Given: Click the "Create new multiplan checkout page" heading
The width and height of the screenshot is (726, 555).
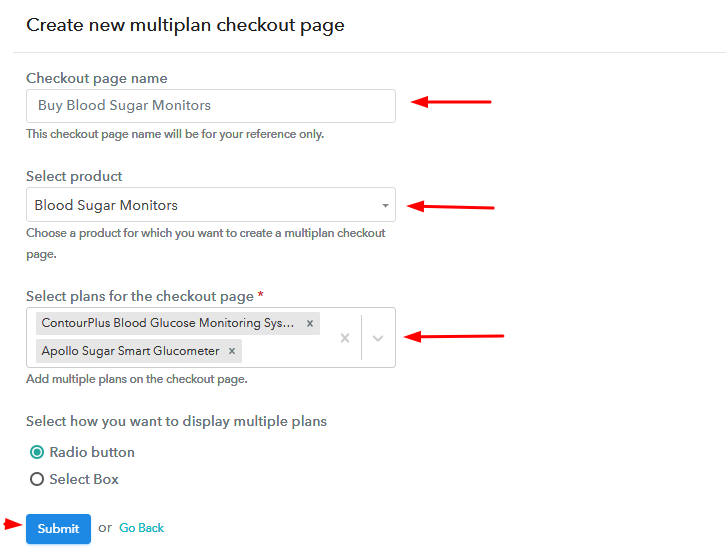Looking at the screenshot, I should pyautogui.click(x=185, y=25).
